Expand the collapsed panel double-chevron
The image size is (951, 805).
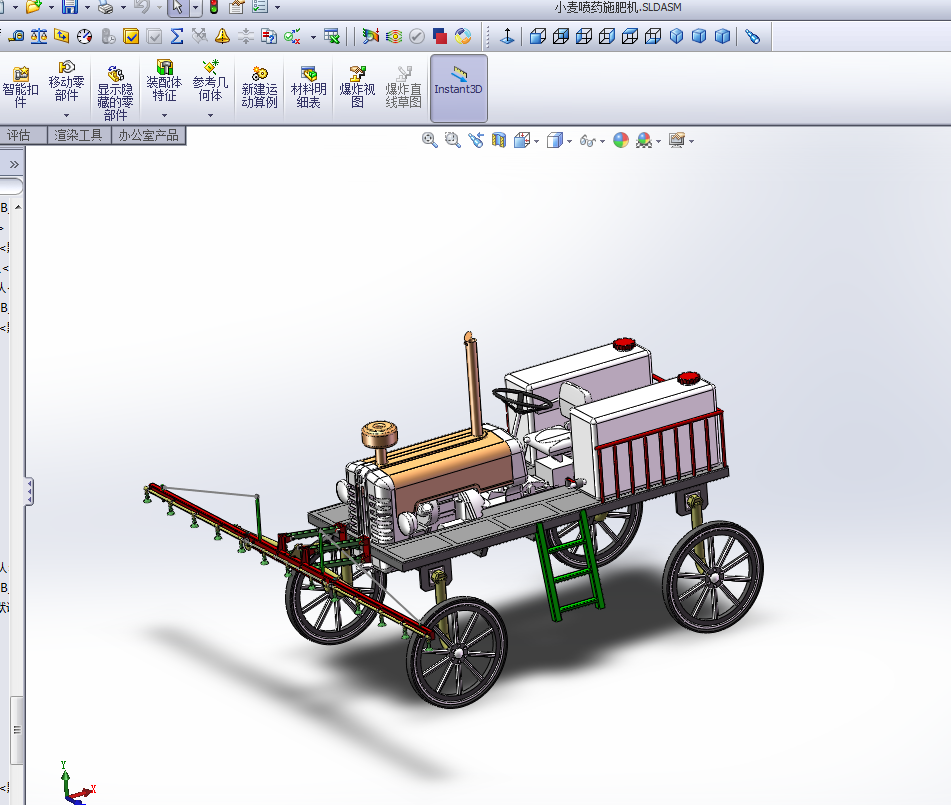[x=14, y=164]
